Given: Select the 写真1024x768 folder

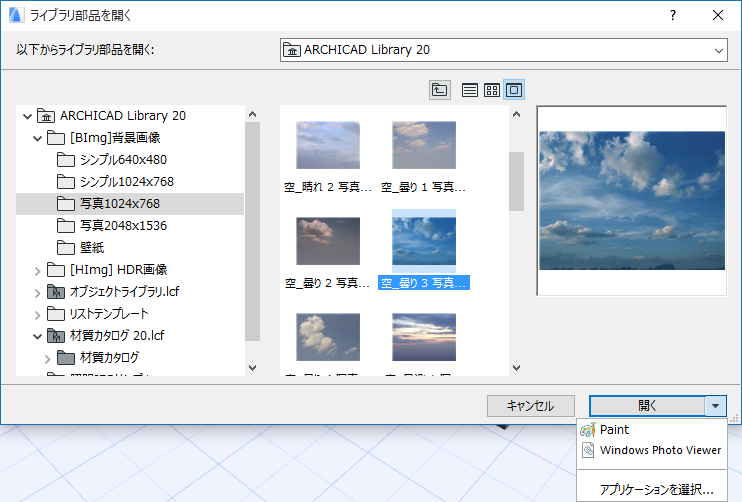Looking at the screenshot, I should pos(130,204).
